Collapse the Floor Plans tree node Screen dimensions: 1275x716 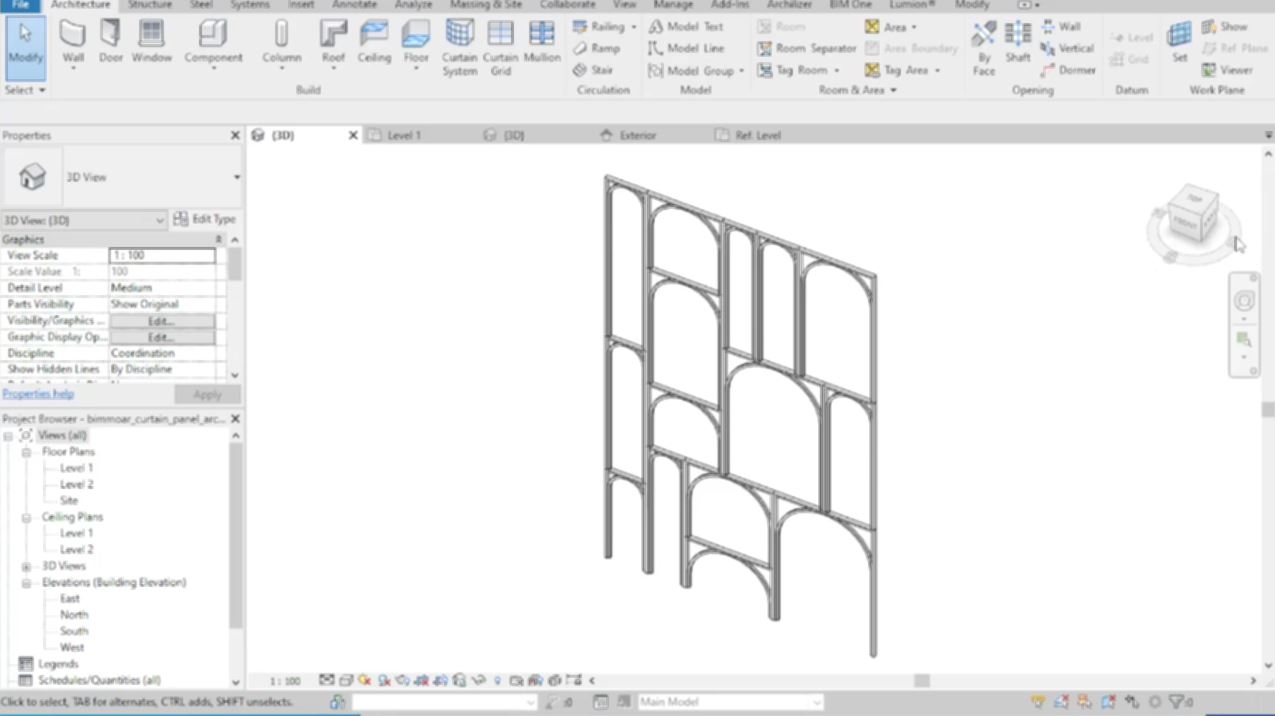point(28,452)
